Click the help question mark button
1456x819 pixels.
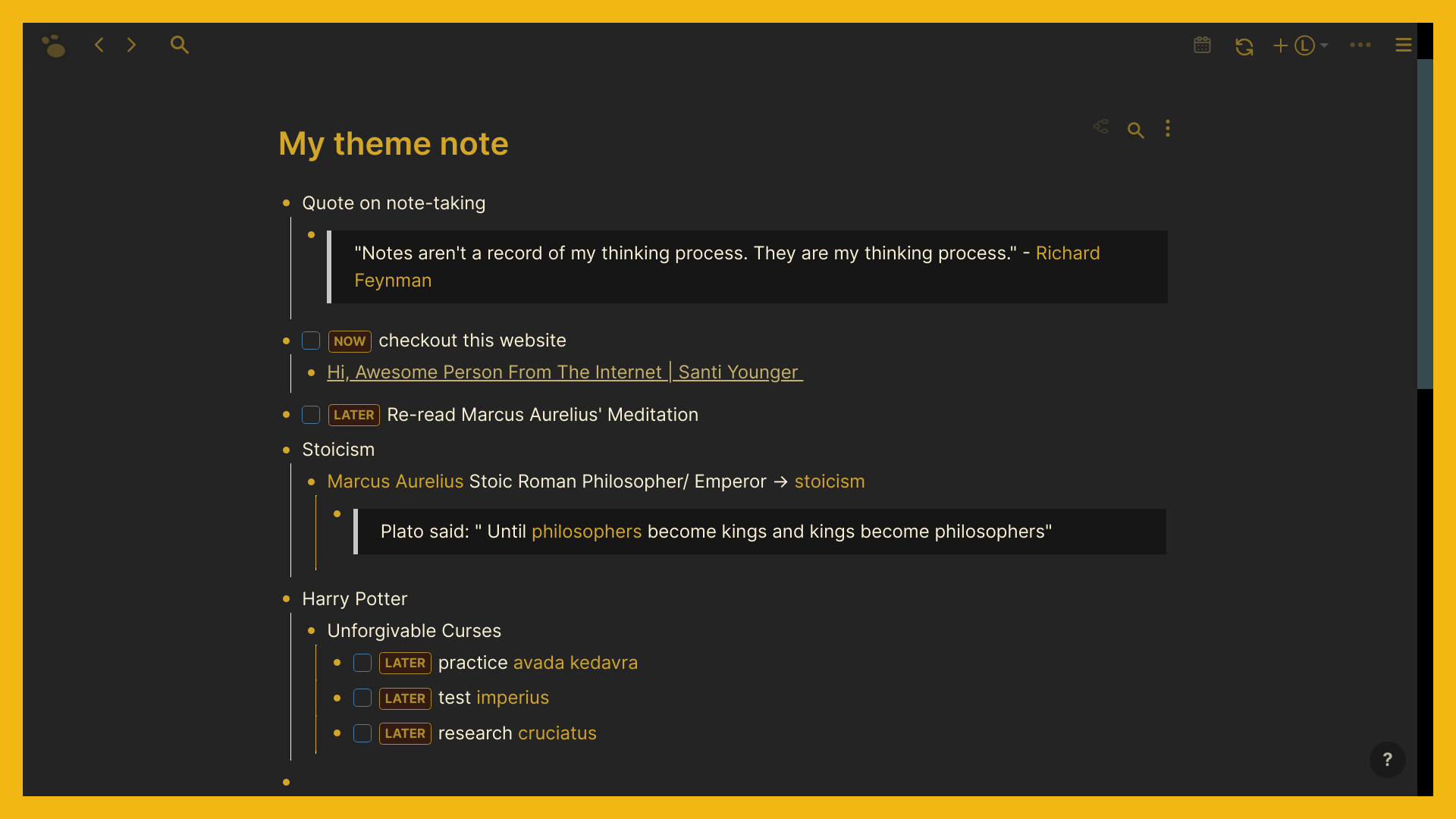click(1387, 759)
